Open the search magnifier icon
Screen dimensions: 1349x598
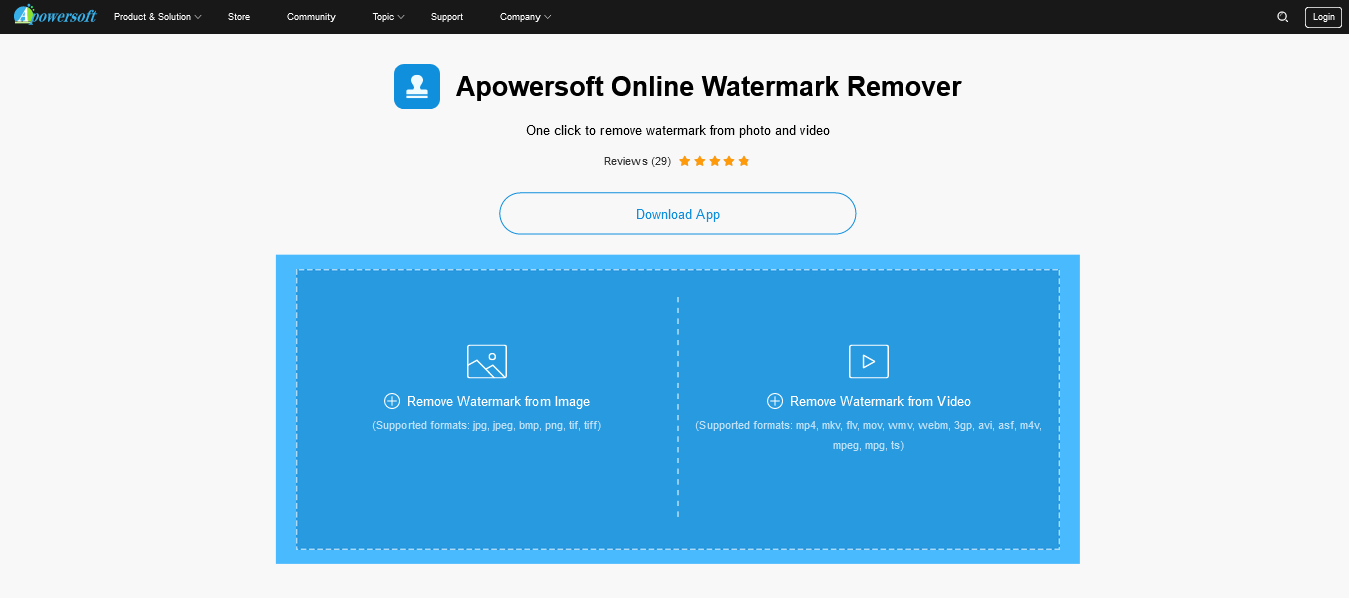click(1283, 17)
